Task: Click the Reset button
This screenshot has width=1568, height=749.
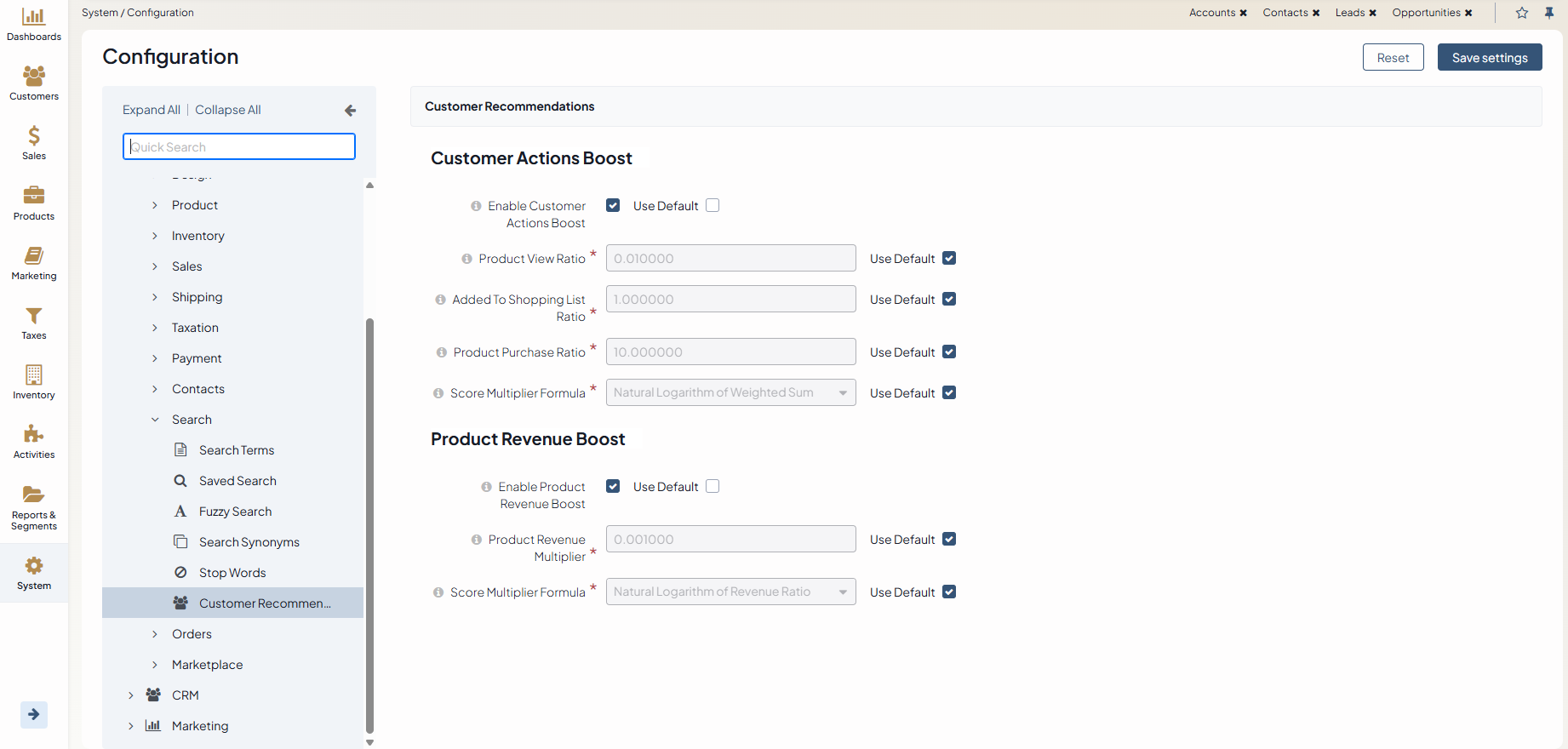Action: coord(1393,58)
